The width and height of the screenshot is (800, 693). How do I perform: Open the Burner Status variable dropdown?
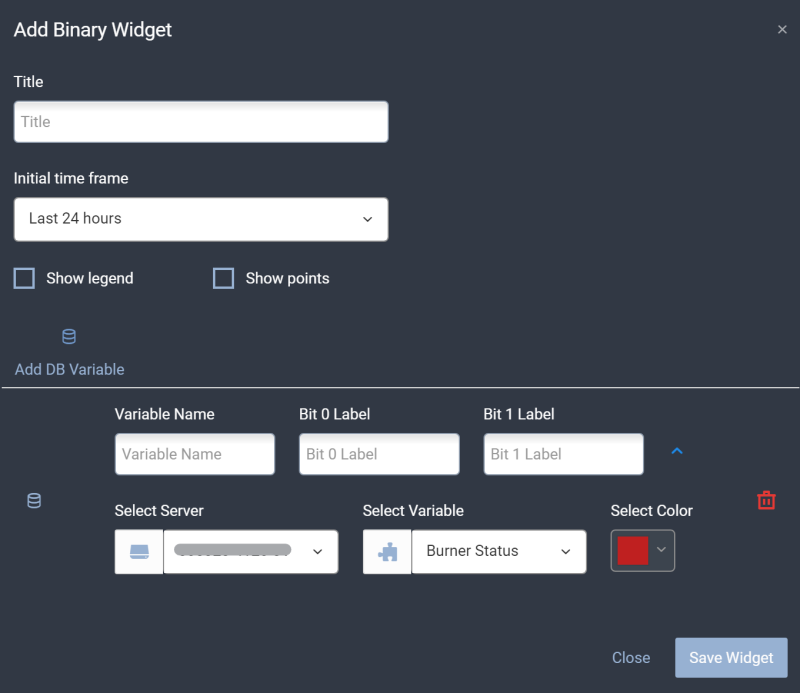[x=499, y=551]
